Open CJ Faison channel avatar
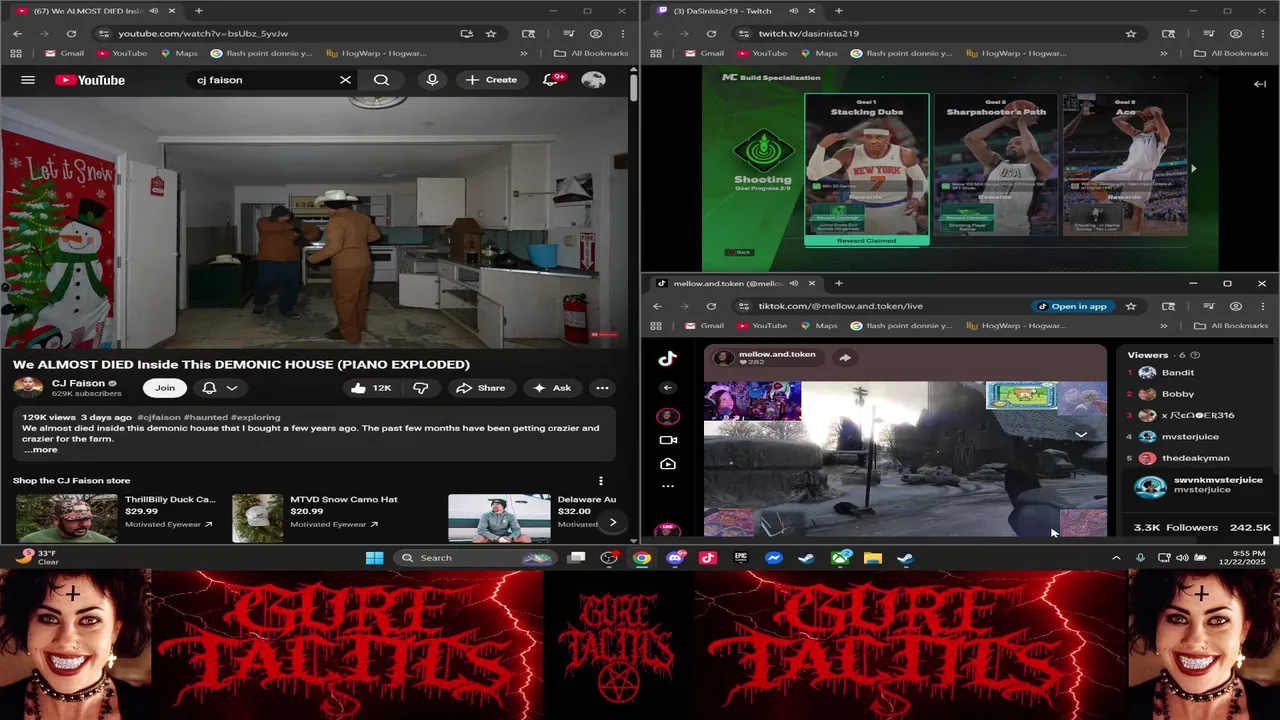 28,387
